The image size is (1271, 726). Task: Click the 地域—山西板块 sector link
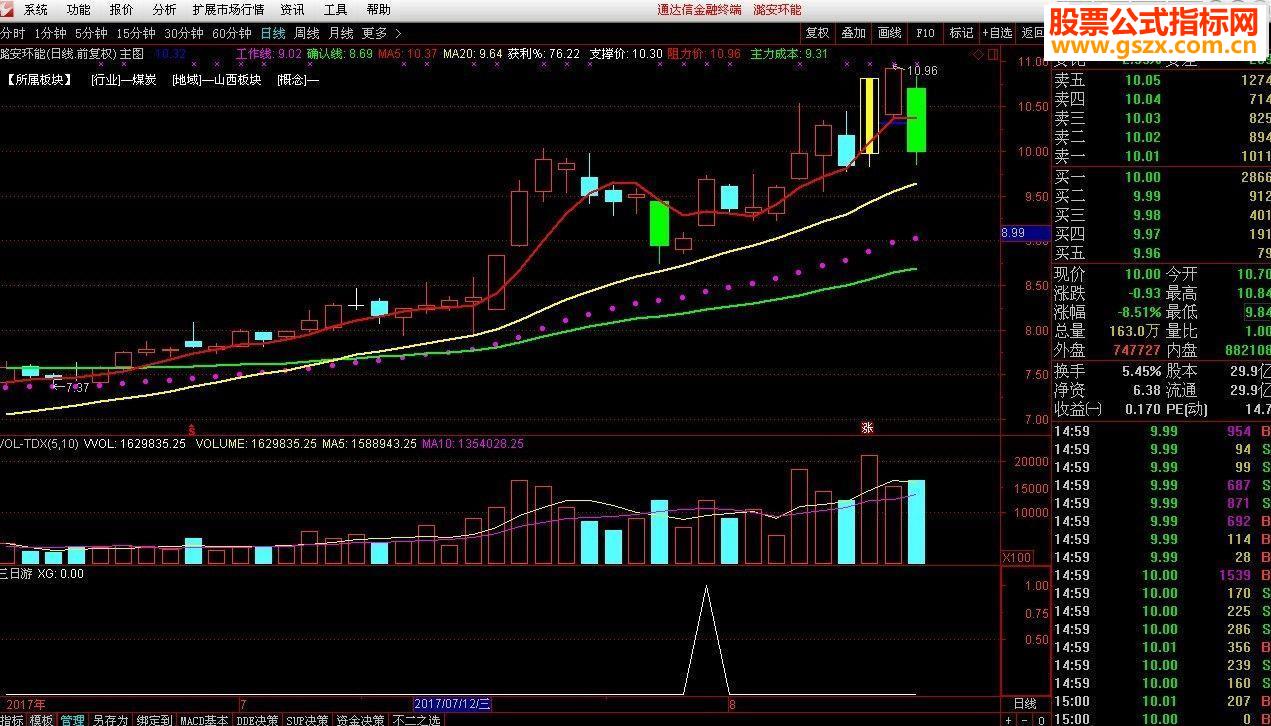pos(216,80)
